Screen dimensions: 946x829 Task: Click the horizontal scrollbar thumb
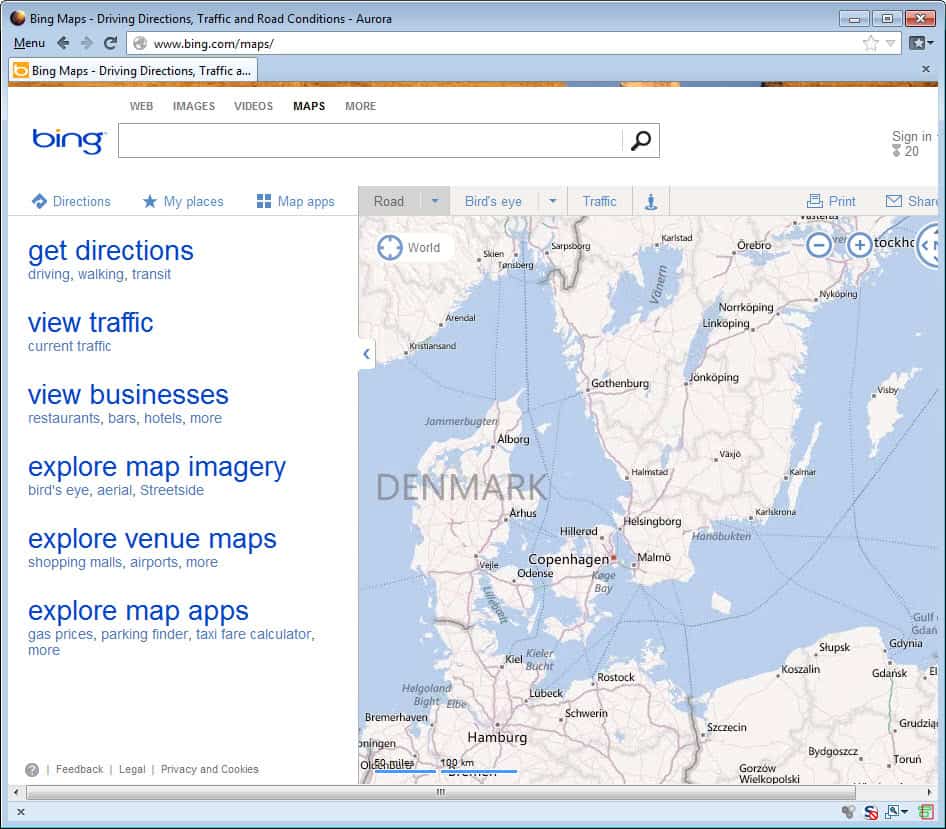441,792
